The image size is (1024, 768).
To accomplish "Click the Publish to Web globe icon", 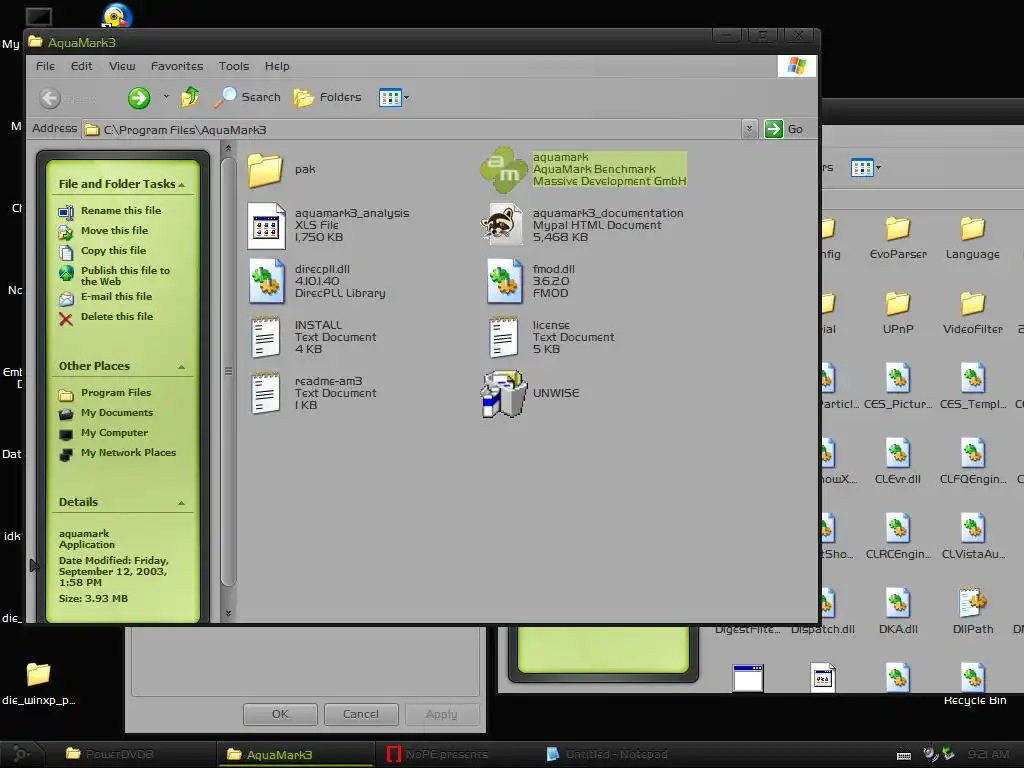I will 66,274.
